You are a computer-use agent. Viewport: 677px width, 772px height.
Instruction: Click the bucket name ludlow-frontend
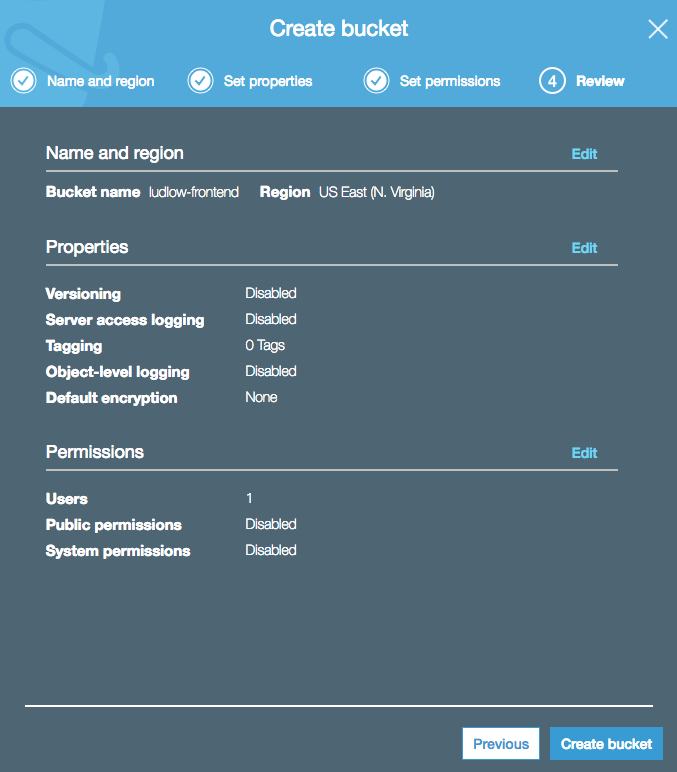(194, 192)
